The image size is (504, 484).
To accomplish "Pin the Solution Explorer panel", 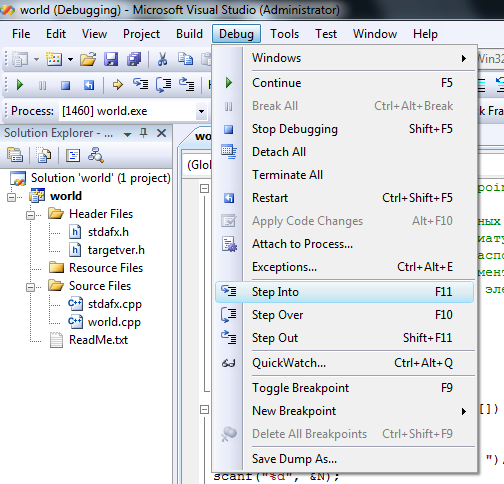I will 144,133.
